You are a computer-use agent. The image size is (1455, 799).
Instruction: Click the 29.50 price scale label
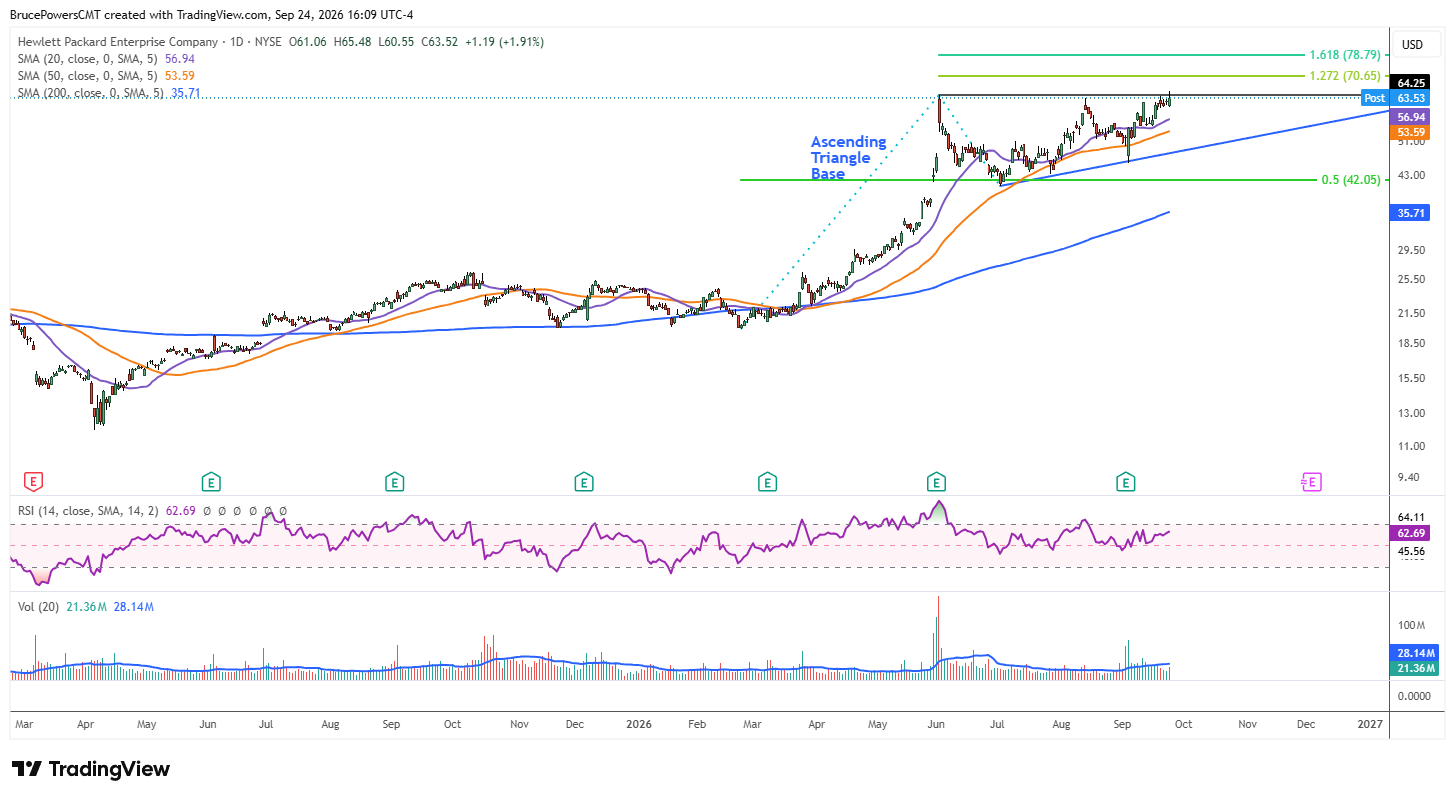(1411, 251)
